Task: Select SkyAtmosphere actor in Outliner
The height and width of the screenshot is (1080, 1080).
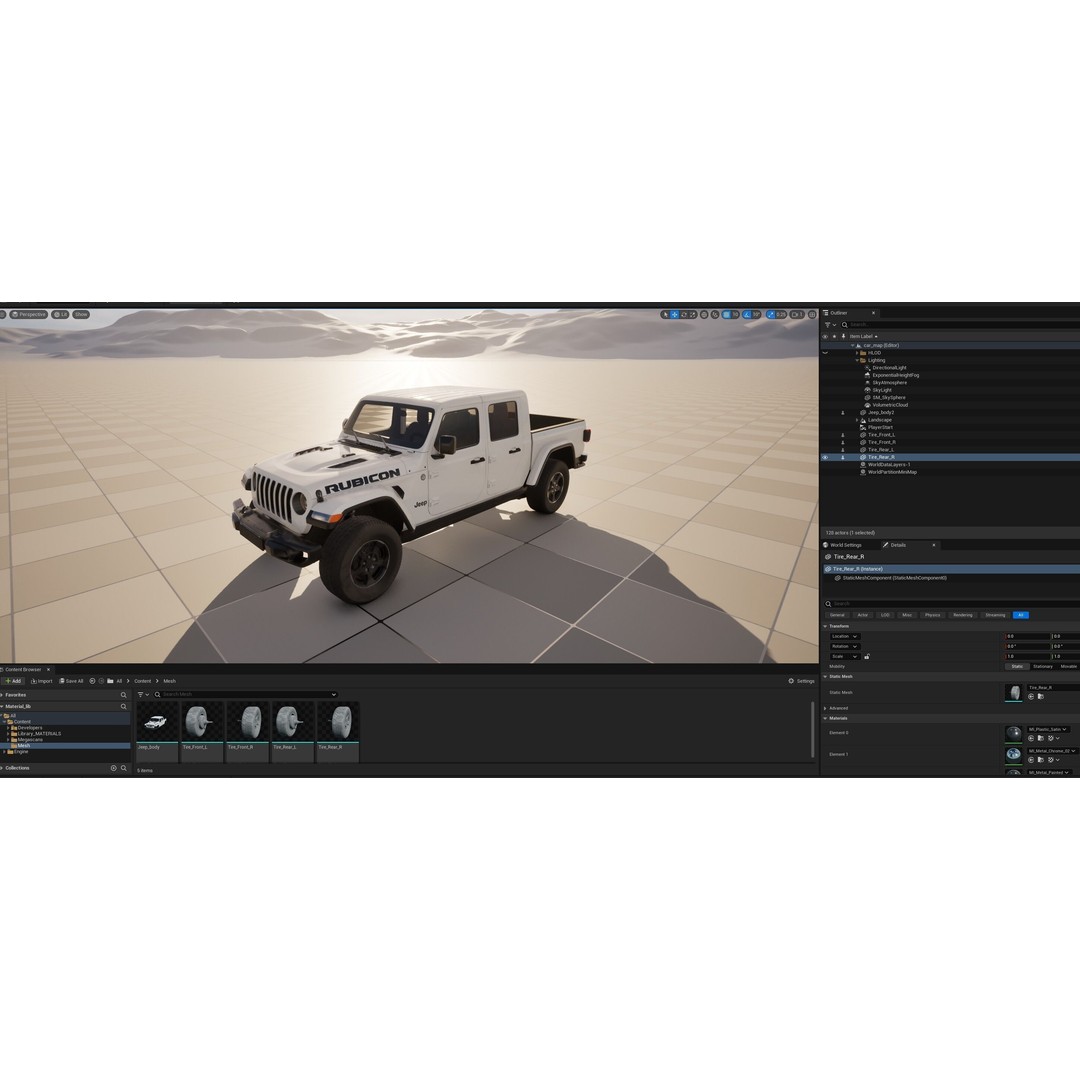Action: (889, 383)
